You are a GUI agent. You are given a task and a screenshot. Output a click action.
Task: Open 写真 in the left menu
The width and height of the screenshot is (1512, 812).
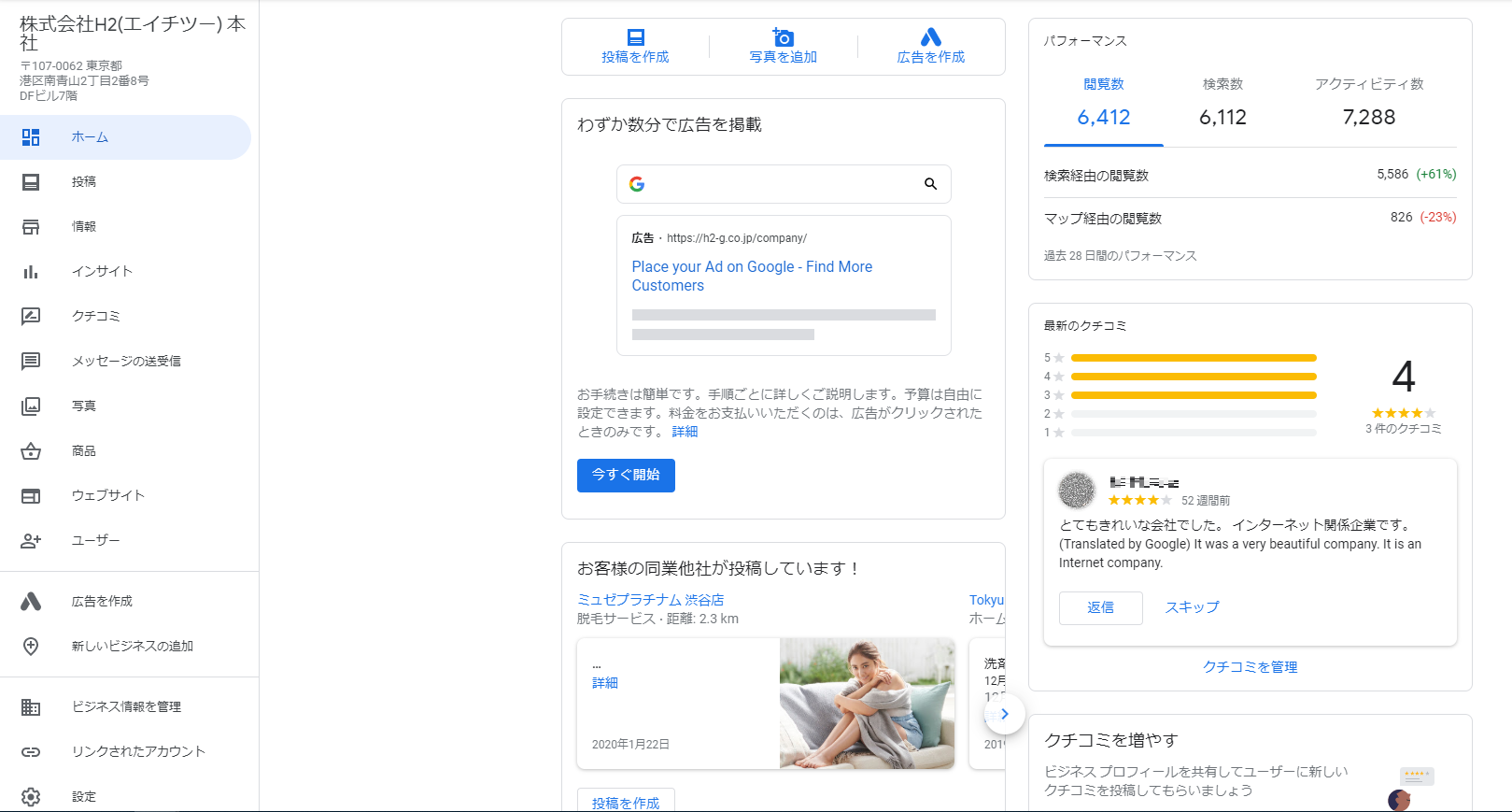(x=84, y=406)
